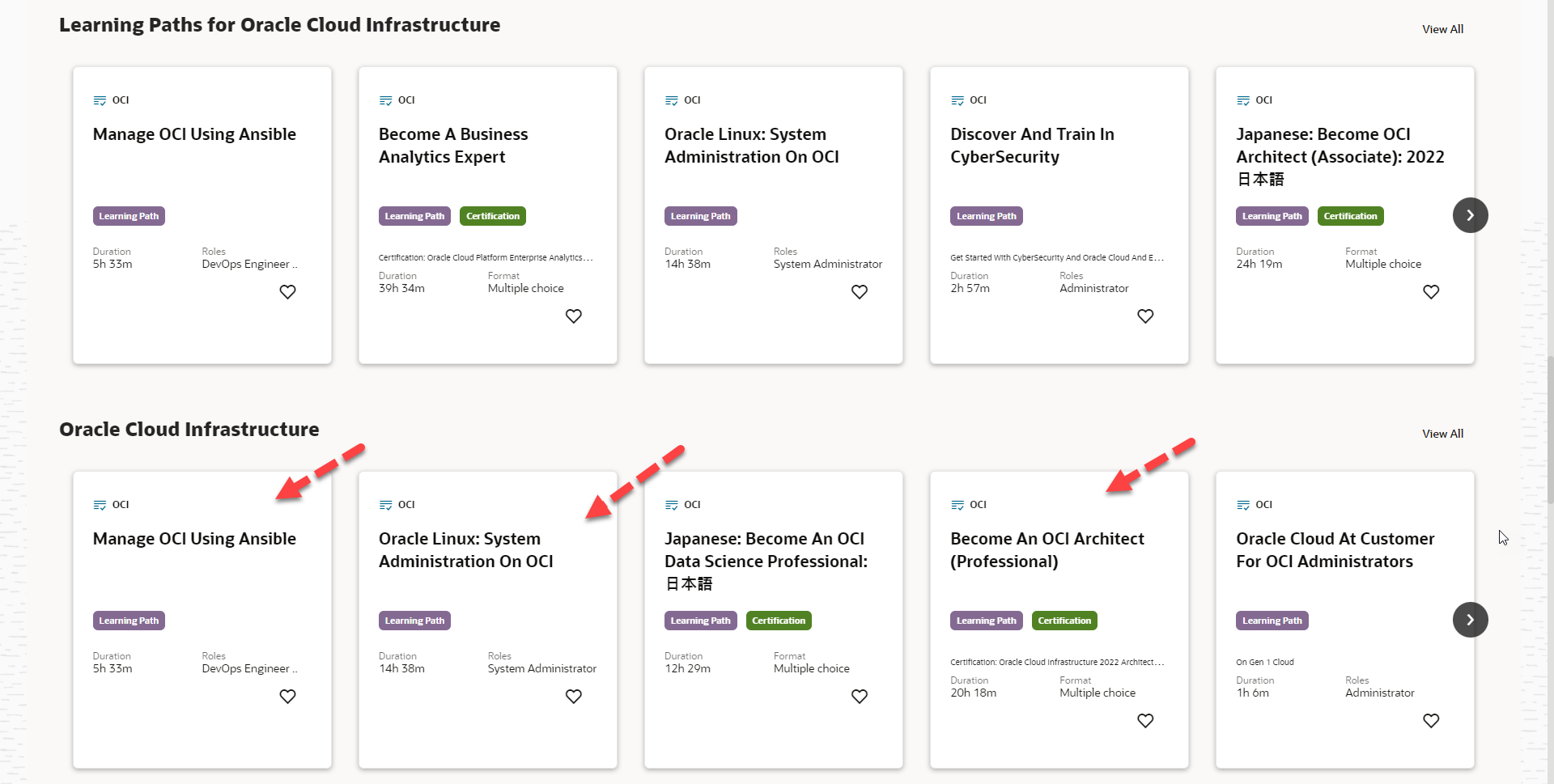The width and height of the screenshot is (1554, 784).
Task: Click Certification badge on OCI Architect Professional card
Action: click(x=1064, y=621)
